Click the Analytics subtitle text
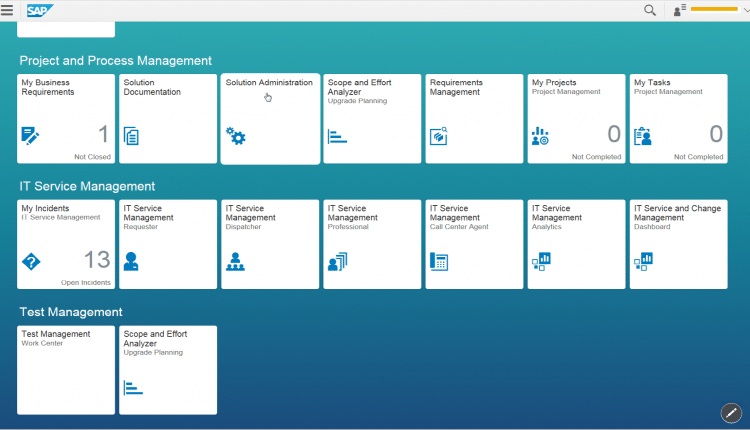Viewport: 750px width, 430px height. (x=546, y=227)
